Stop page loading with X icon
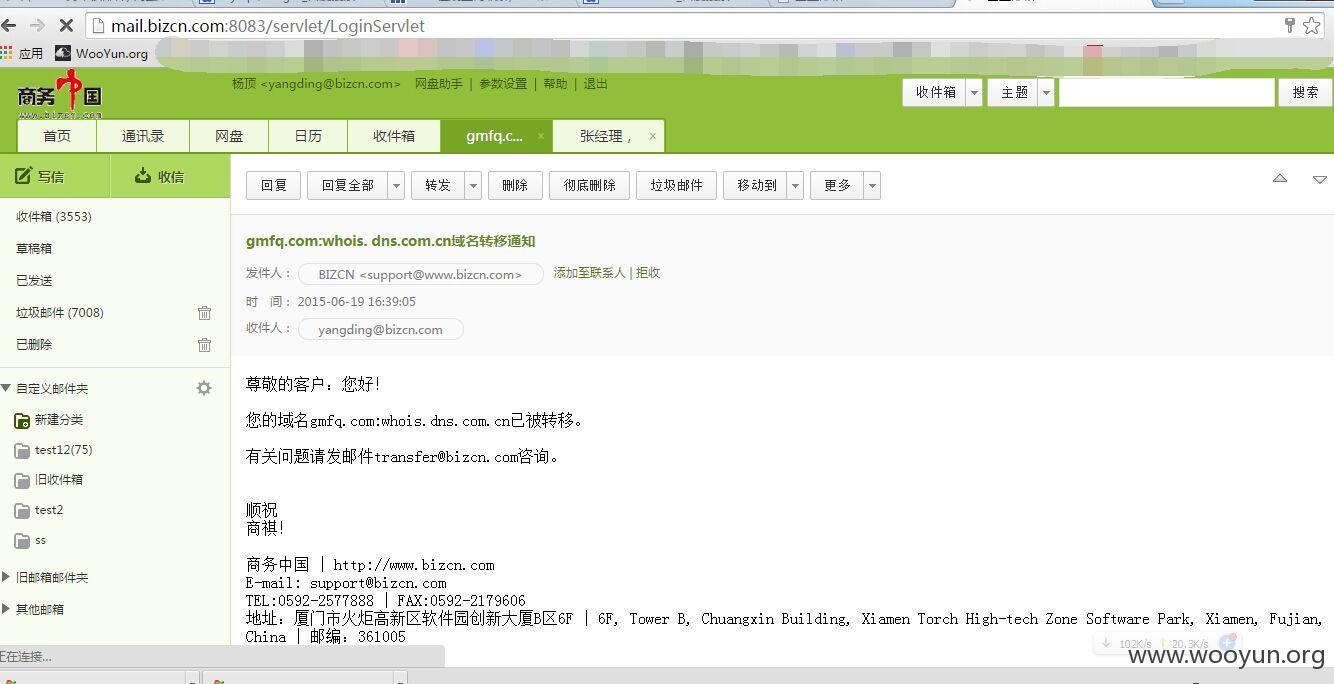This screenshot has width=1334, height=684. click(x=66, y=26)
